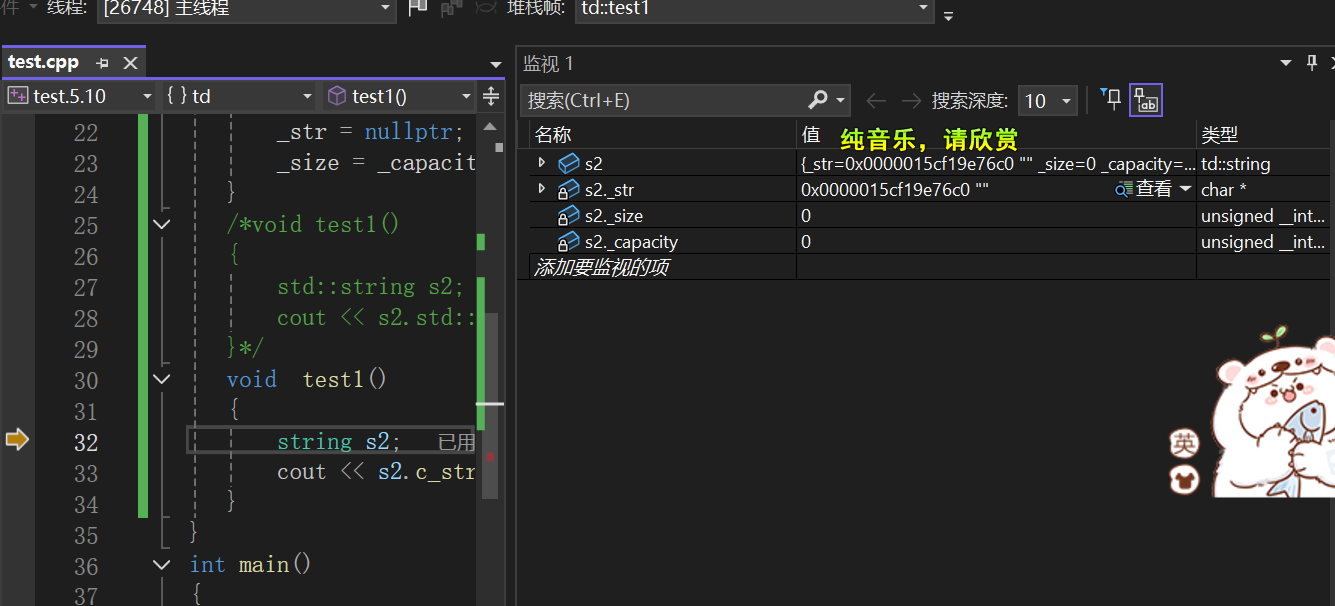
Task: Open the 搜索深度 value 10 dropdown
Action: click(1047, 100)
